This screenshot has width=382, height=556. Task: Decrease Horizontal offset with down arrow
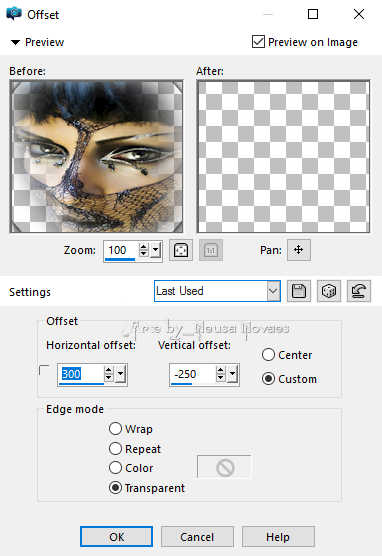[109, 378]
